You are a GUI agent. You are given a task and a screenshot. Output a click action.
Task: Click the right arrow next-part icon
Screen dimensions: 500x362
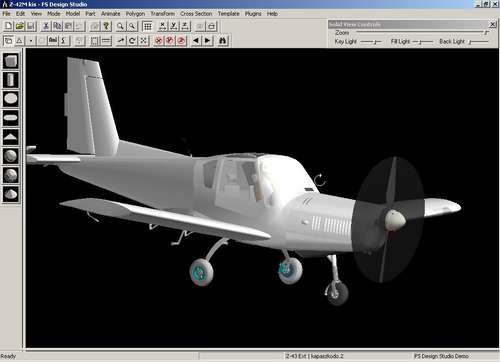click(207, 41)
